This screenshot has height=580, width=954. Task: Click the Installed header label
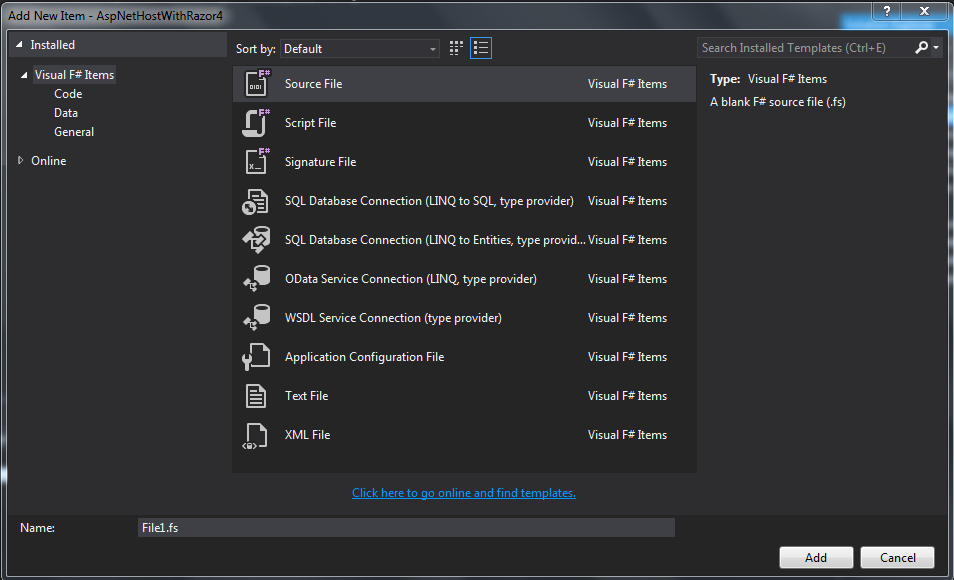[52, 44]
